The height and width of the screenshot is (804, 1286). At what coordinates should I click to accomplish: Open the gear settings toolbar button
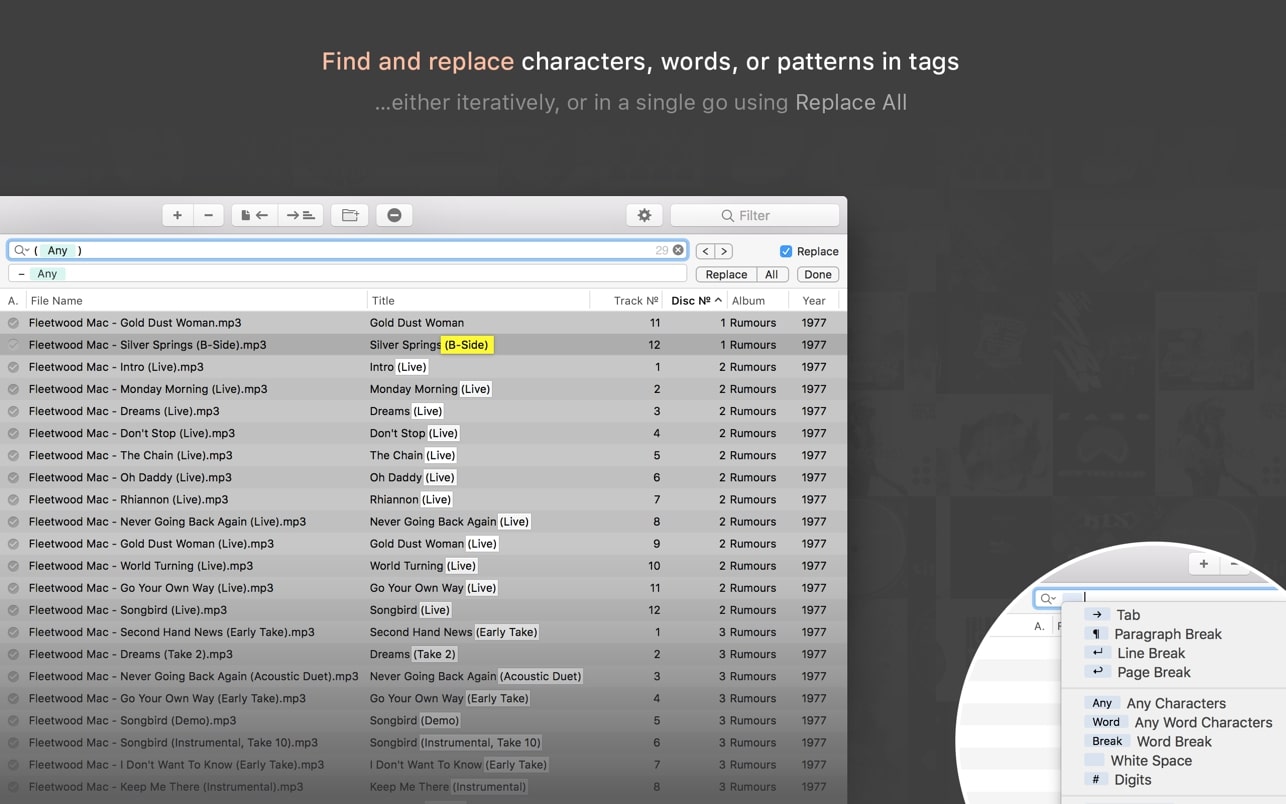(x=644, y=215)
